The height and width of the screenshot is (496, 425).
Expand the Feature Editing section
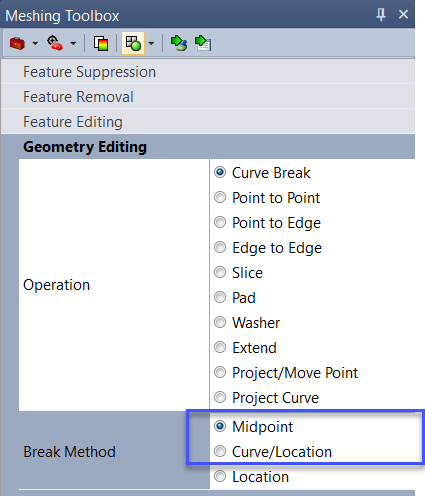tap(208, 122)
